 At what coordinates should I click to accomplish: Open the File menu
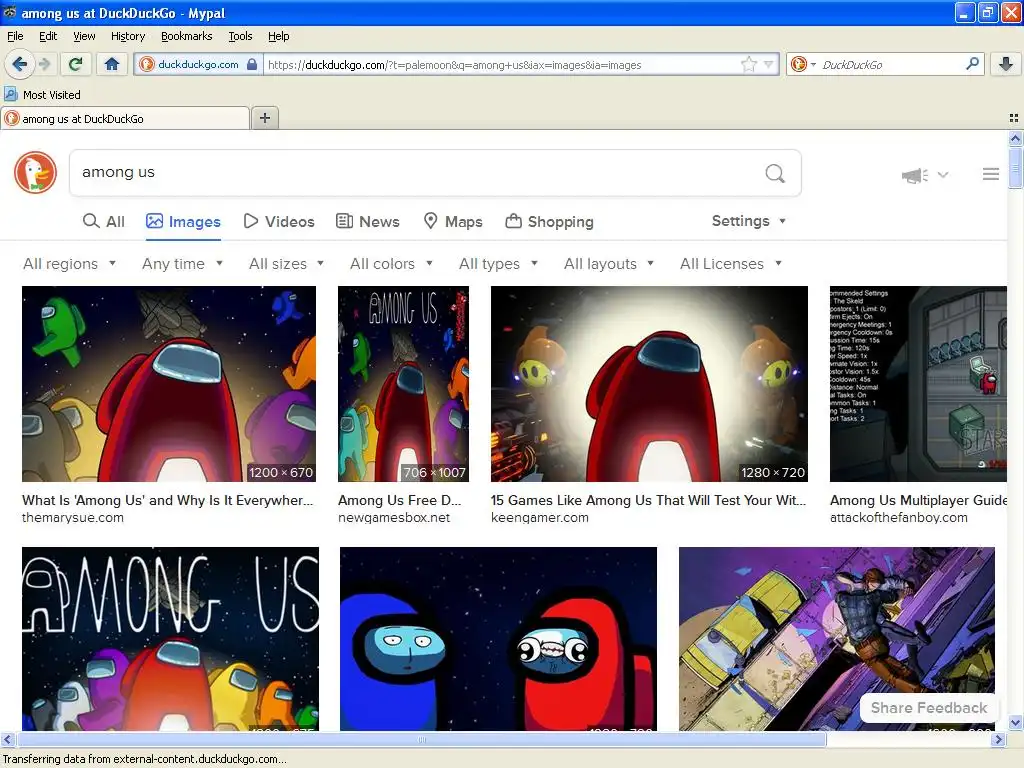(15, 36)
